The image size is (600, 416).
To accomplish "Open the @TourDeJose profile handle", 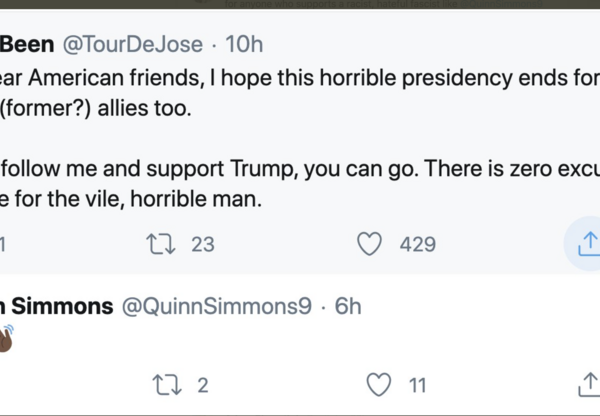I will 134,45.
